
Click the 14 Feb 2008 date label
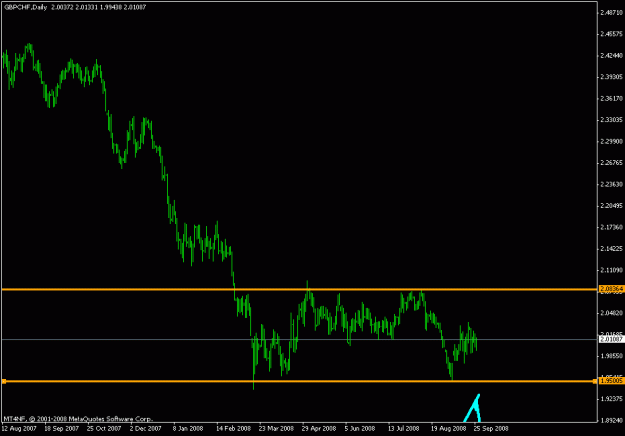click(x=233, y=429)
